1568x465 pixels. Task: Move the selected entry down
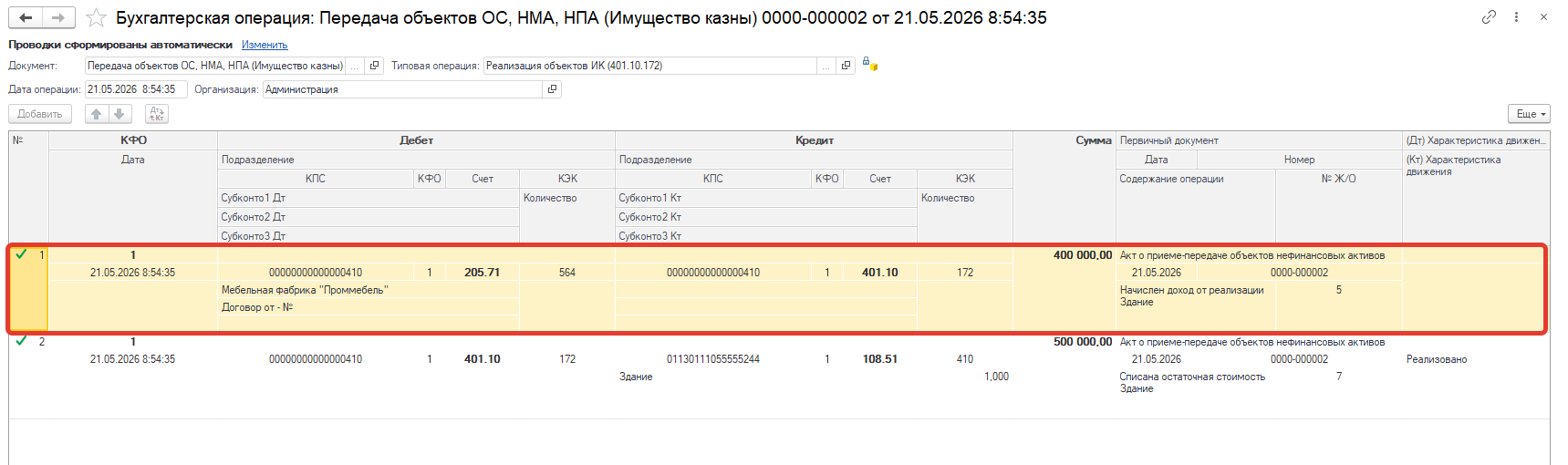[119, 114]
